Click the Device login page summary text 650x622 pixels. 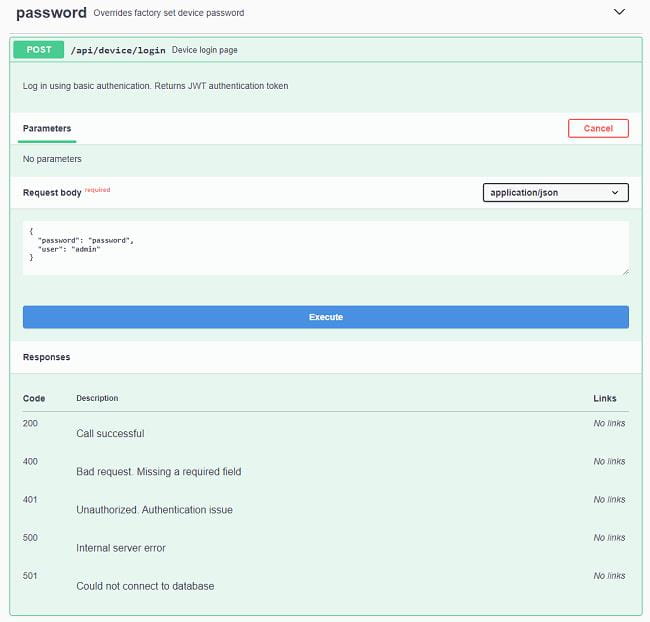[x=204, y=50]
